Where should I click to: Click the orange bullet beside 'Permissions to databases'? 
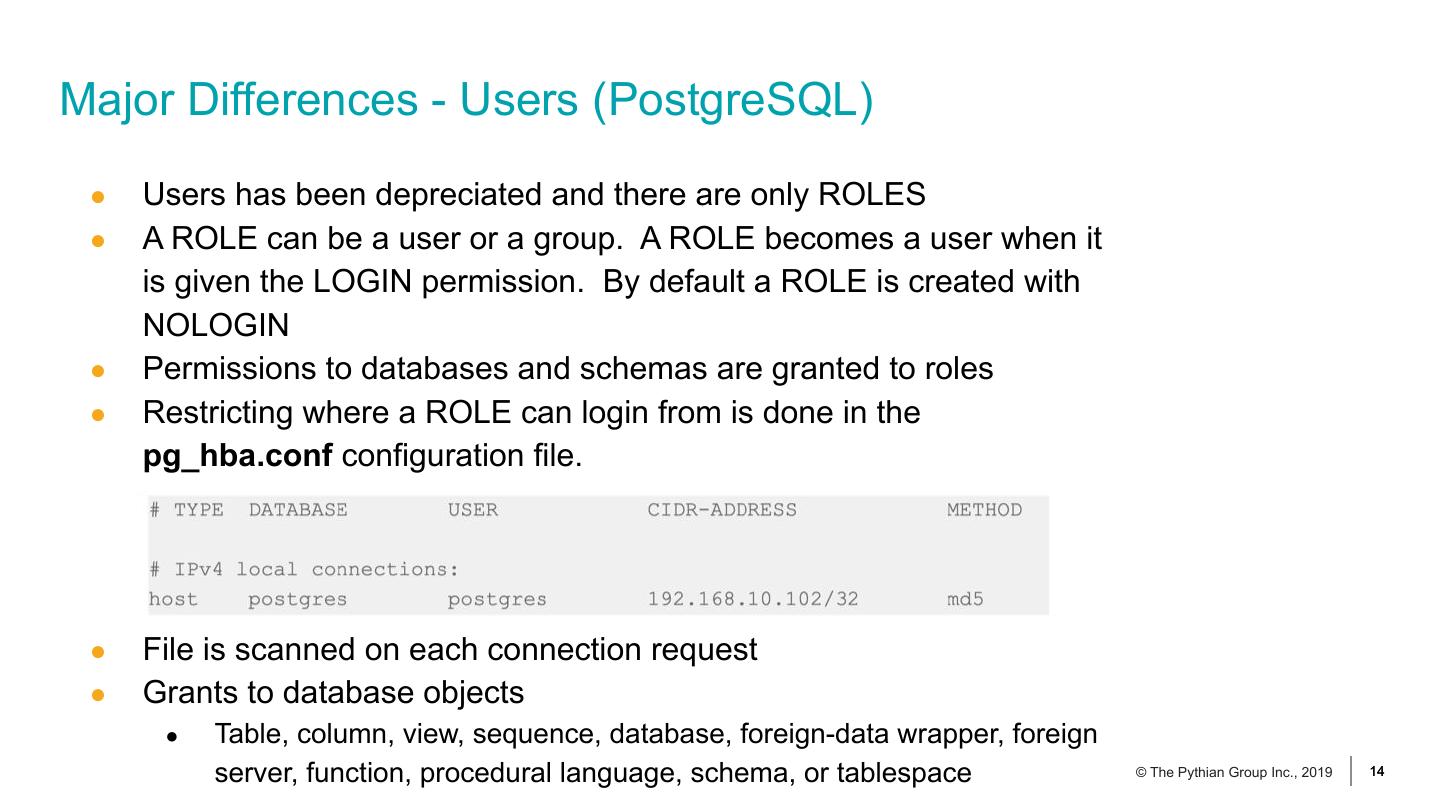pyautogui.click(x=98, y=371)
